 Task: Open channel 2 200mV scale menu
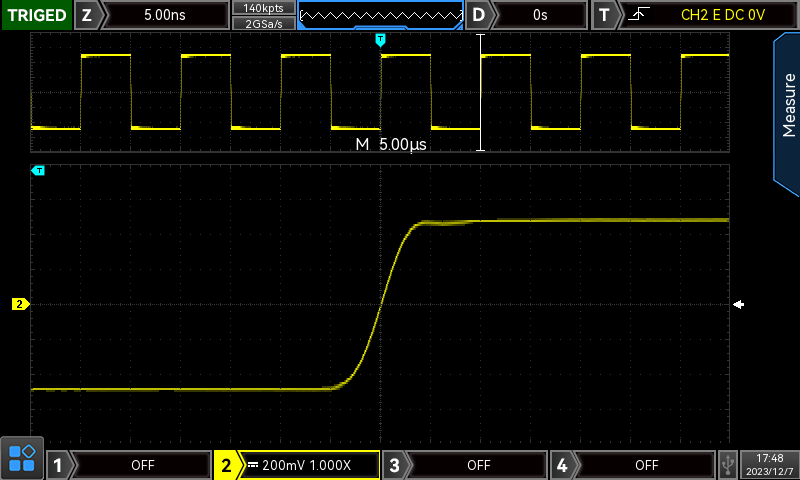310,465
